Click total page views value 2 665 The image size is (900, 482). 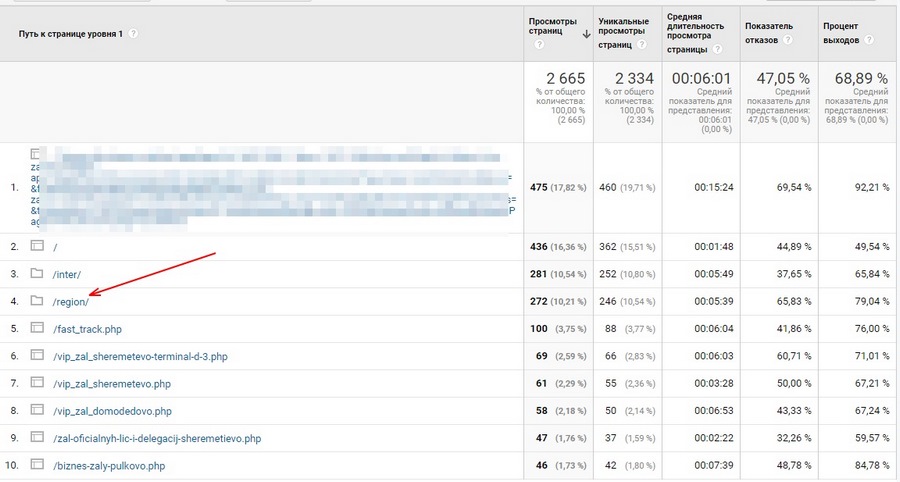[x=565, y=78]
